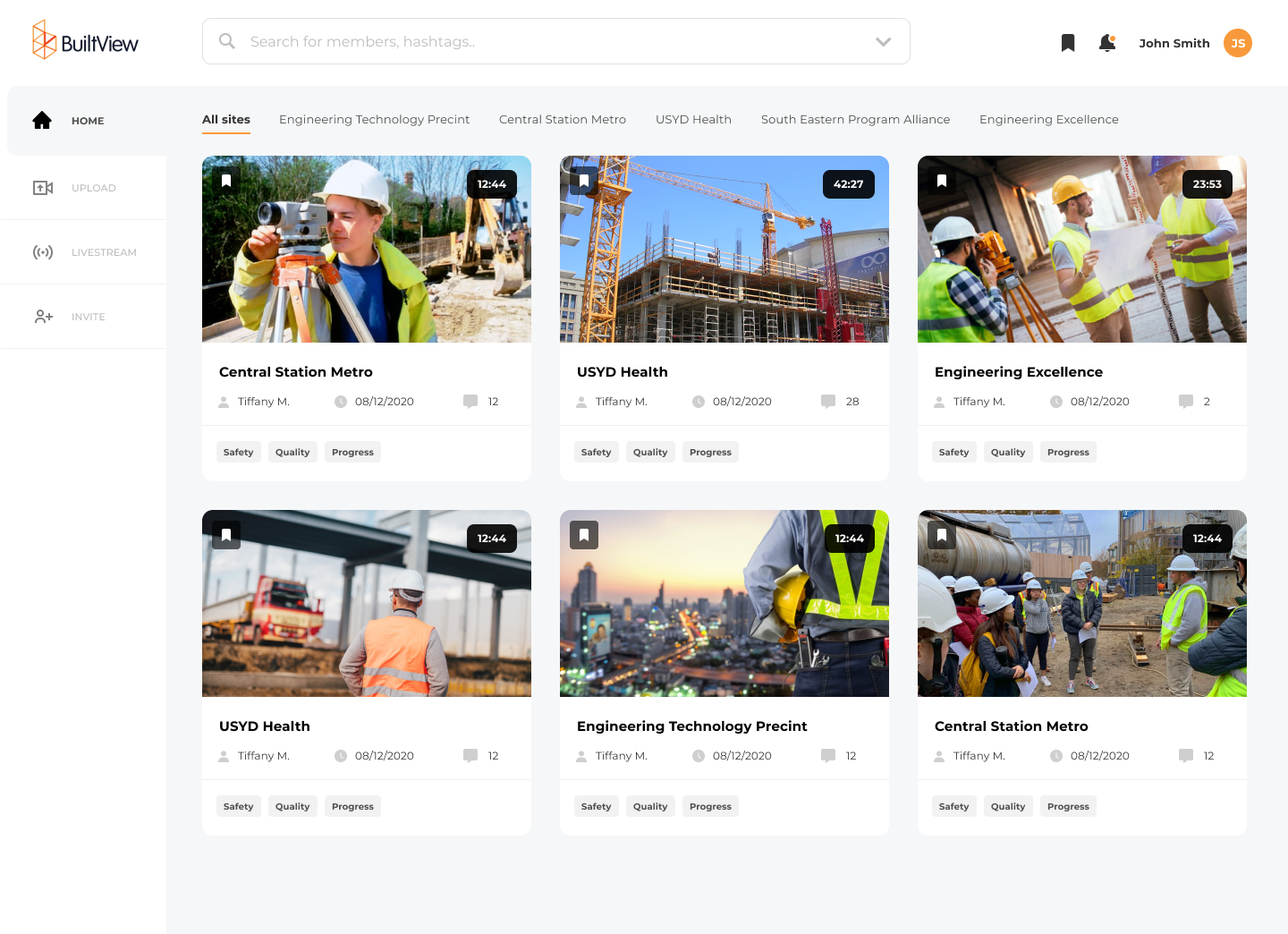Screen dimensions: 1288x934
Task: Toggle bookmark on Engineering Excellence video
Action: tap(942, 181)
